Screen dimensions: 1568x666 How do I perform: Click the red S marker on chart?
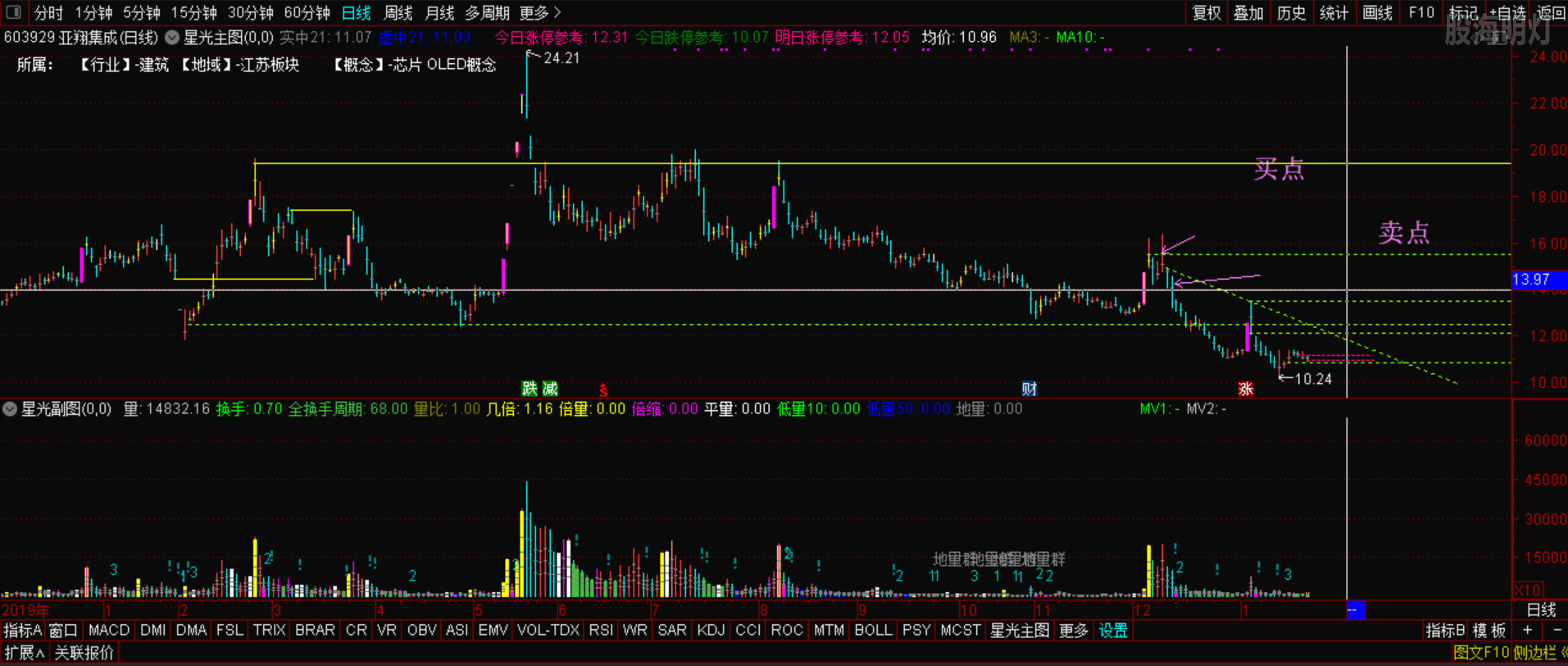603,390
